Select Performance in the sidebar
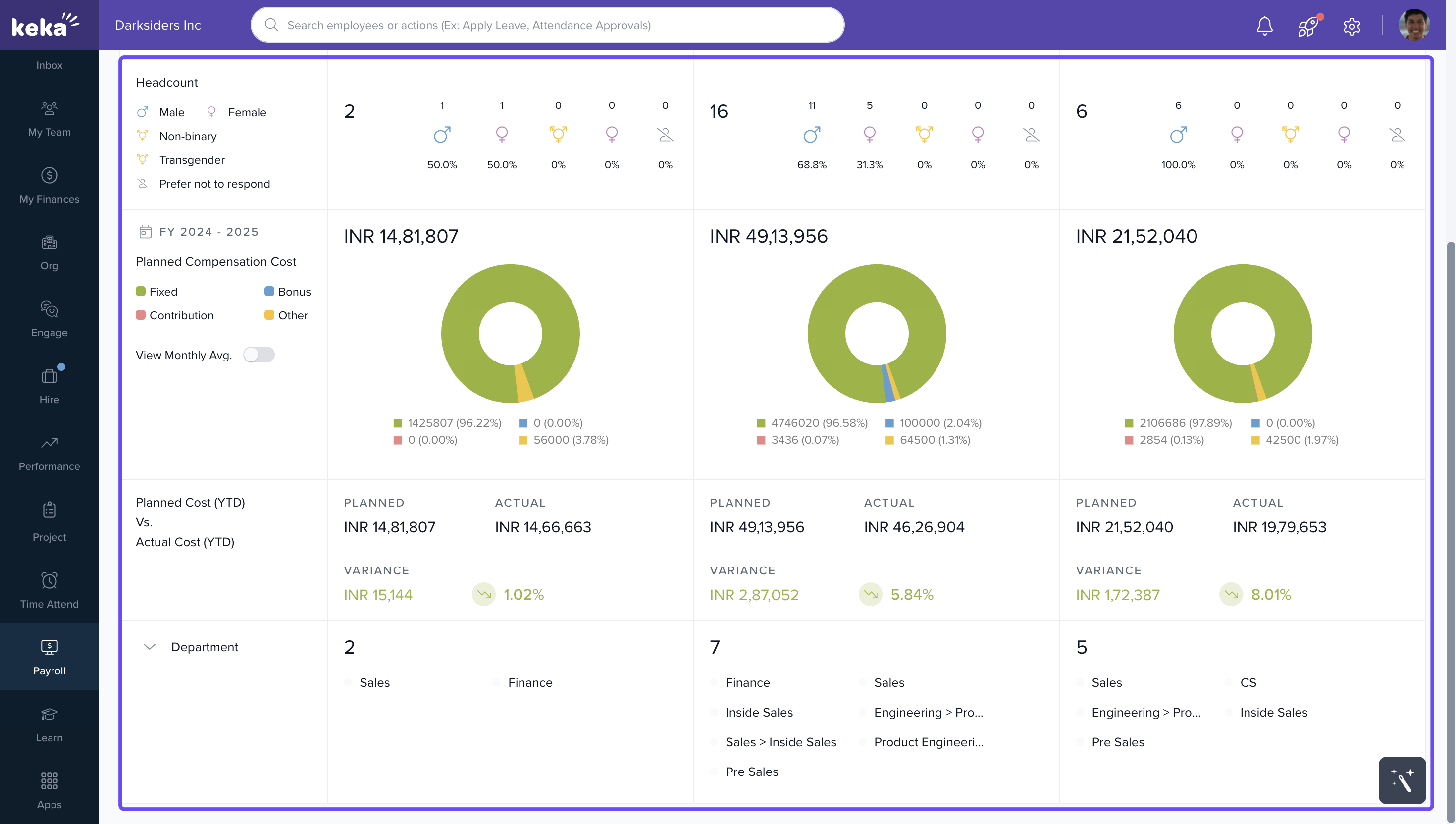Image resolution: width=1456 pixels, height=824 pixels. [49, 453]
